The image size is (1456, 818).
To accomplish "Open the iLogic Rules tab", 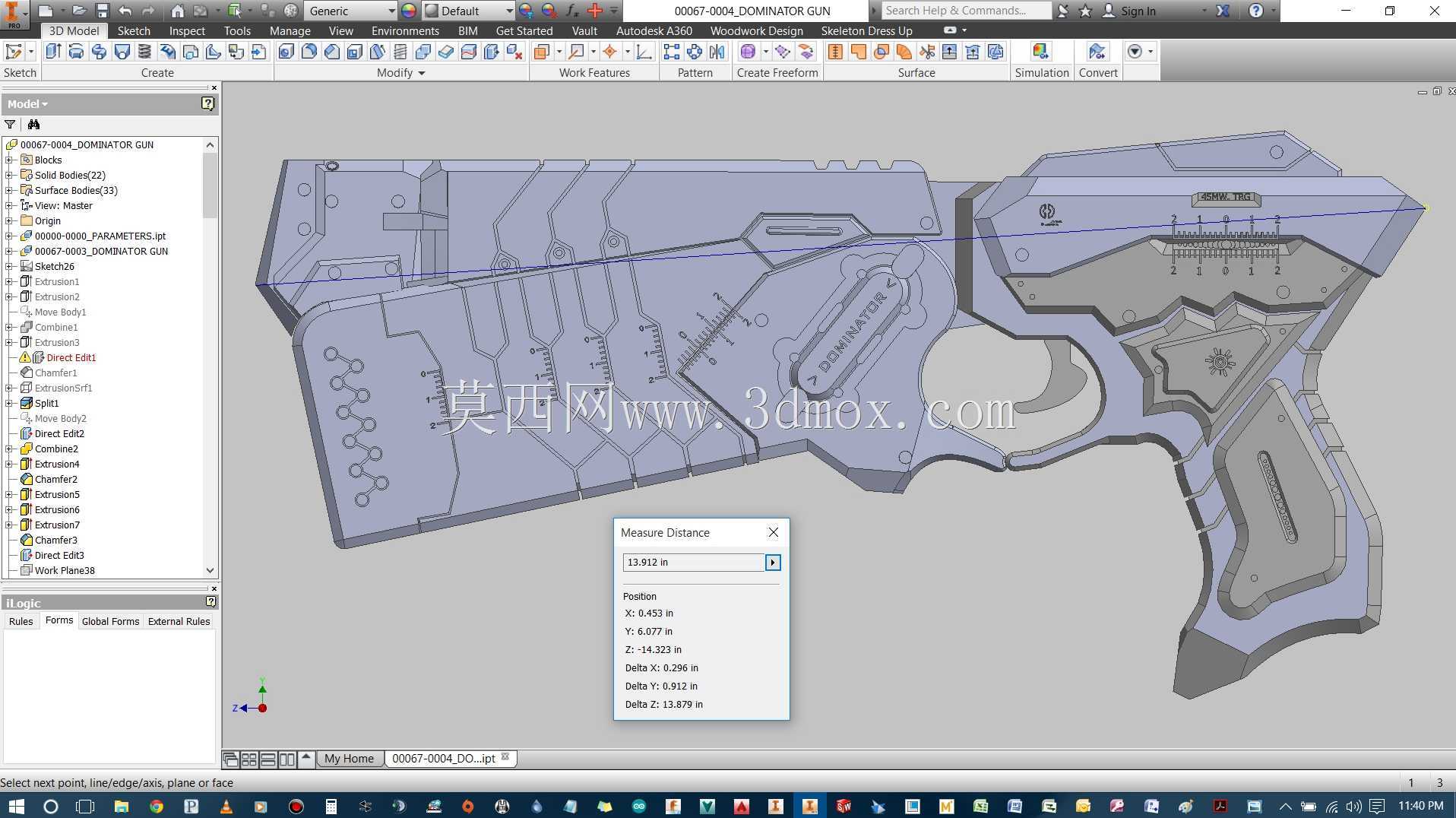I will tap(21, 621).
